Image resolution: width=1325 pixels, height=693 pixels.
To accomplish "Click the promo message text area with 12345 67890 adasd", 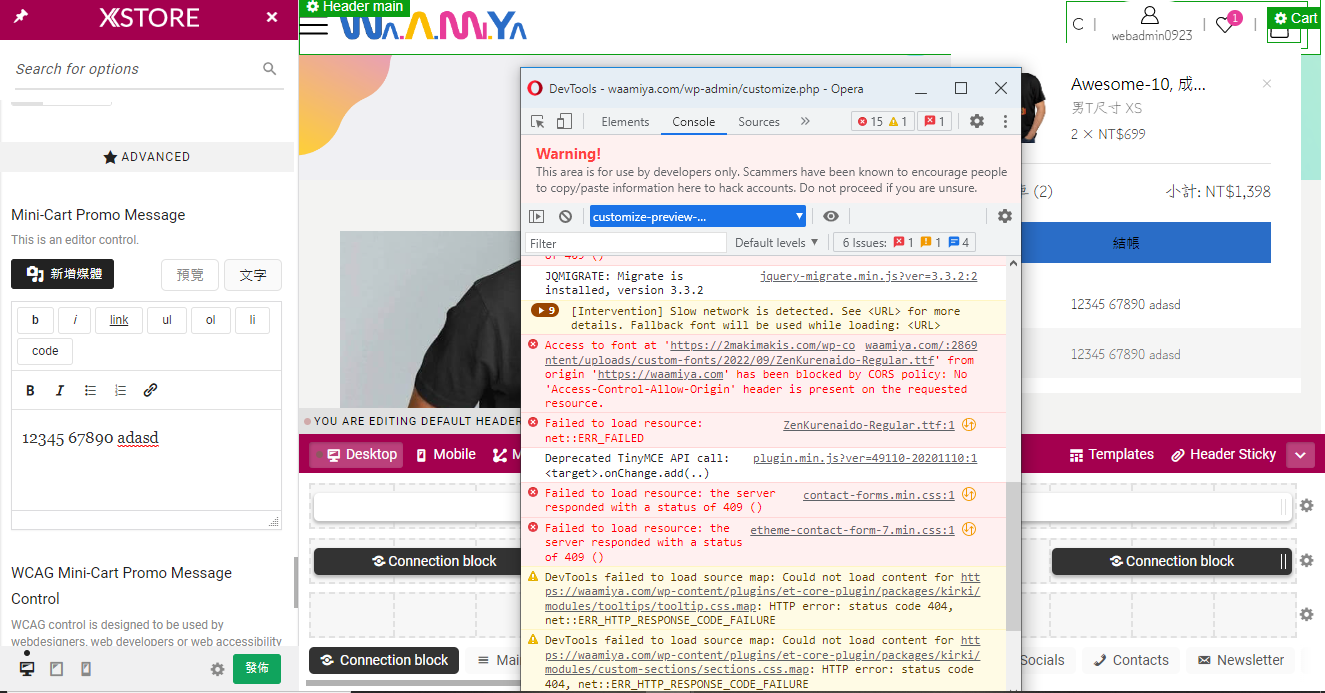I will 147,460.
